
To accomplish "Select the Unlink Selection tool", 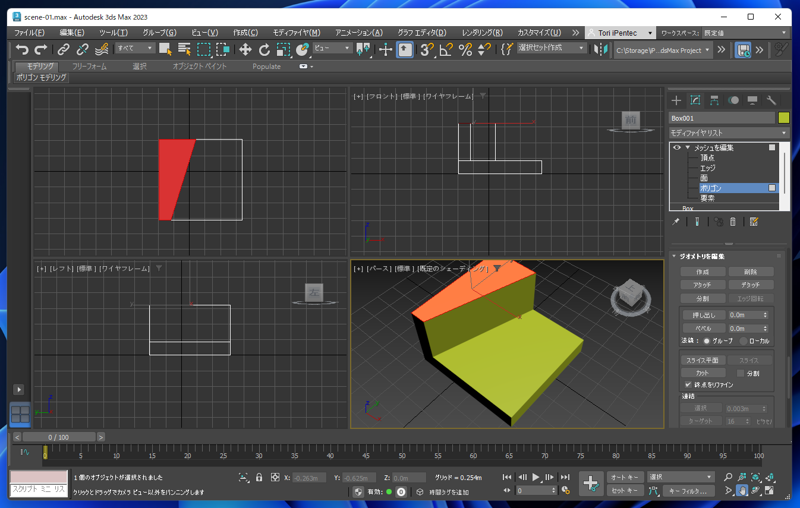I will pyautogui.click(x=82, y=49).
